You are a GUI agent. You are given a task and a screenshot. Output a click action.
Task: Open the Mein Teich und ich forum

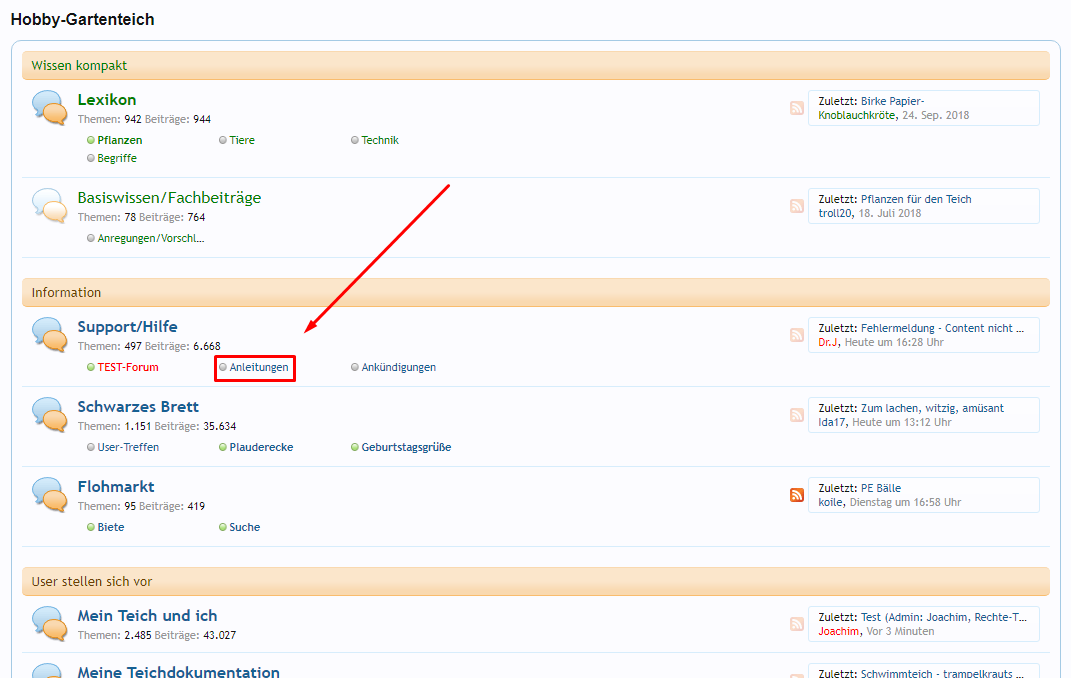click(148, 616)
